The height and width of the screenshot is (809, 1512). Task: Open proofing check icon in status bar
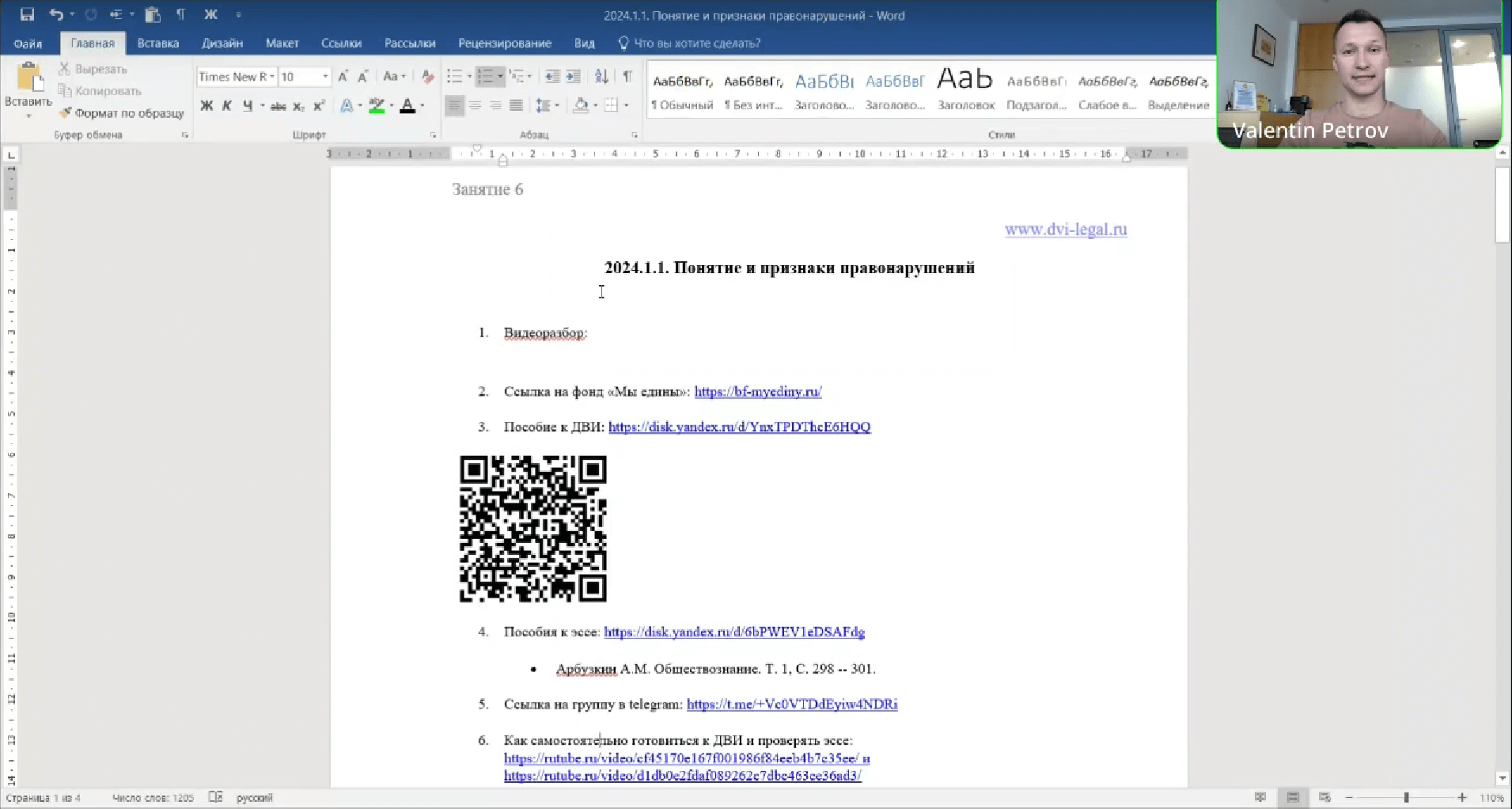pos(215,797)
